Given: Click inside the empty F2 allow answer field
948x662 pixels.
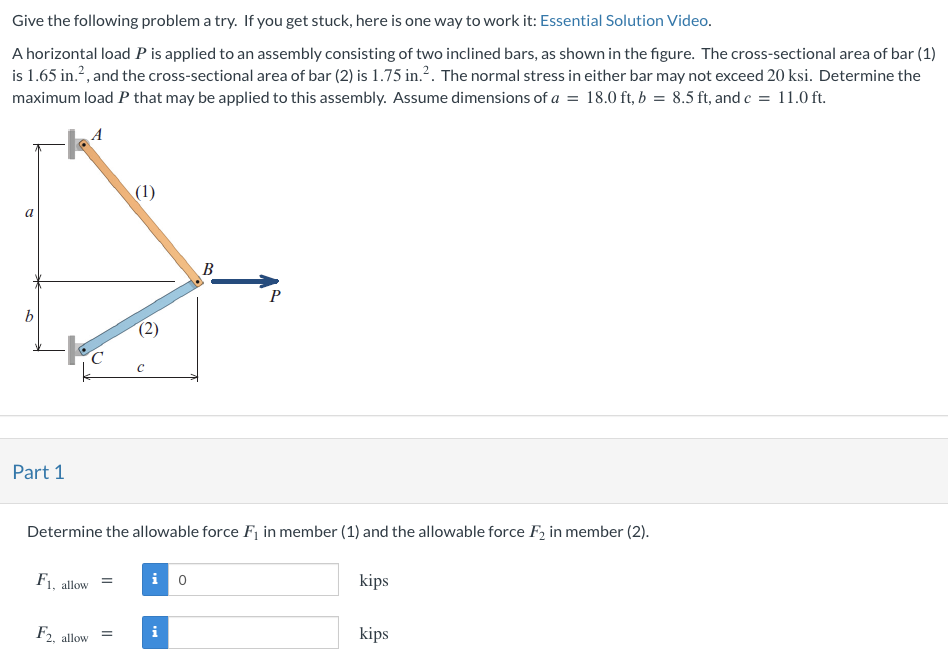Looking at the screenshot, I should pyautogui.click(x=250, y=632).
